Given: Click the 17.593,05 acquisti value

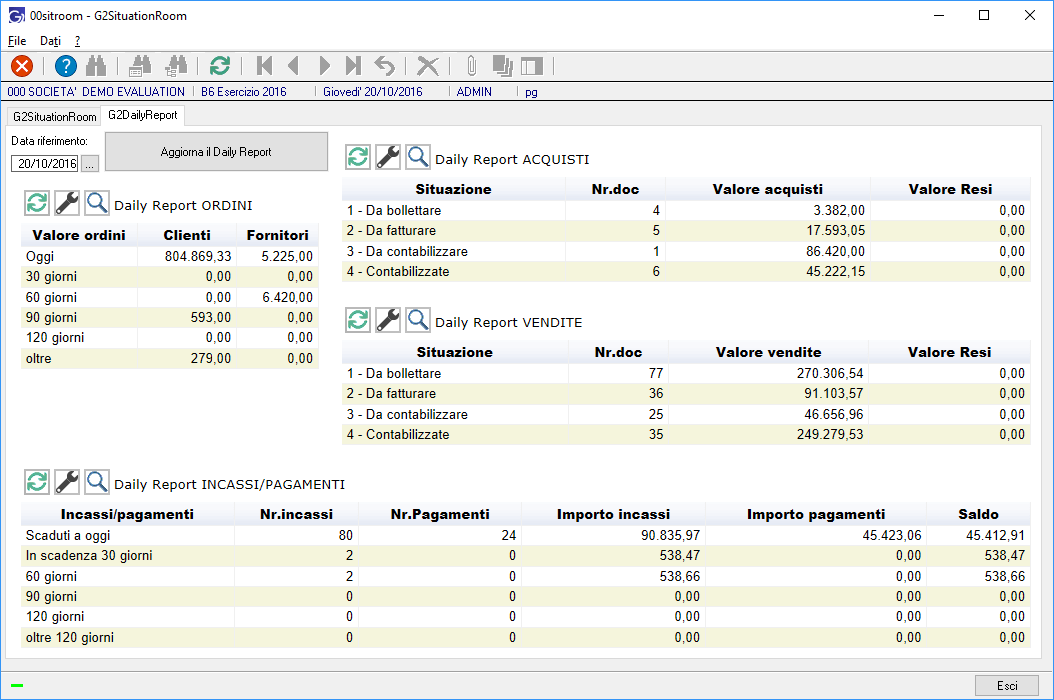Looking at the screenshot, I should click(x=836, y=231).
